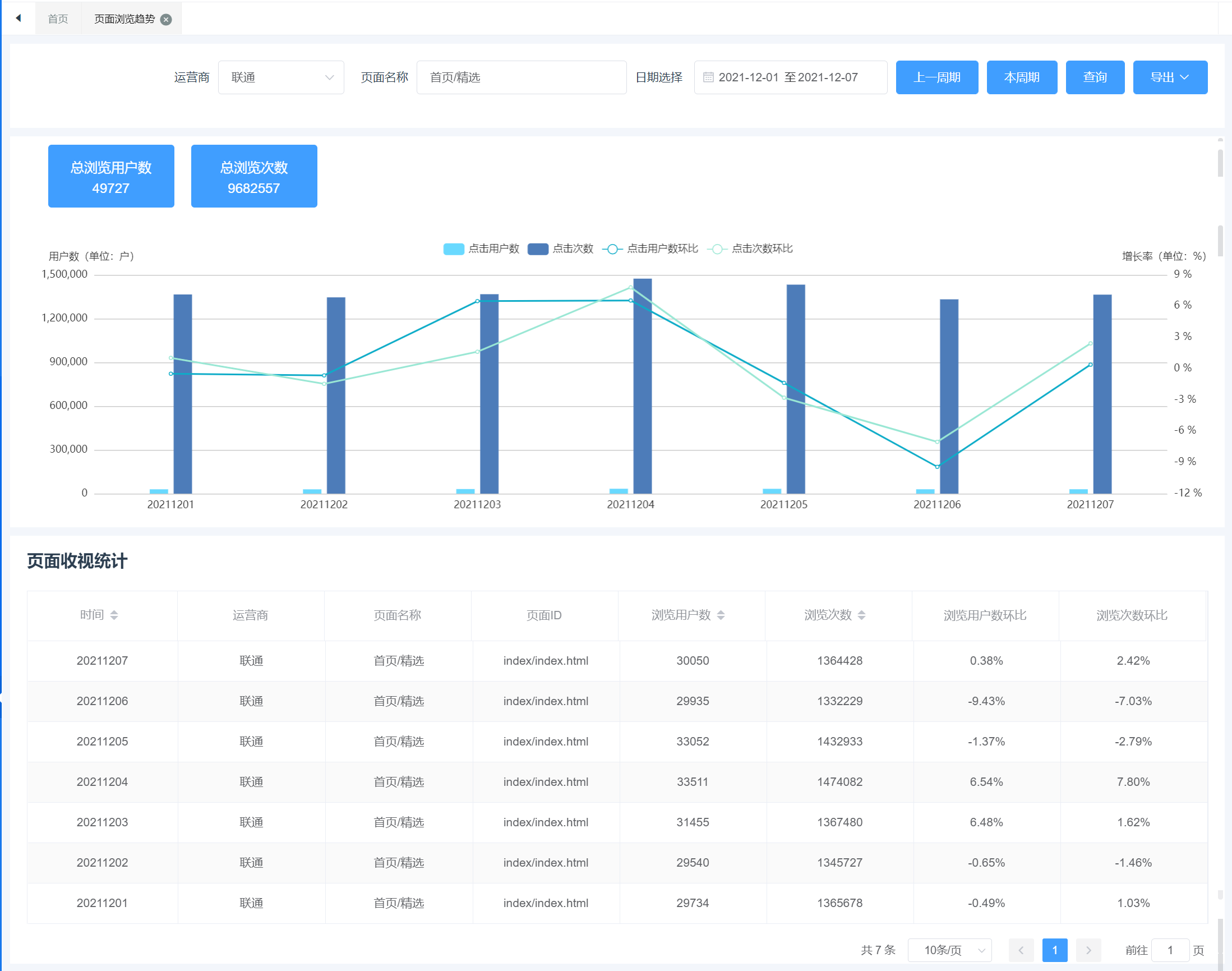Click the 20211205 date cell
The height and width of the screenshot is (971, 1232).
pyautogui.click(x=102, y=742)
